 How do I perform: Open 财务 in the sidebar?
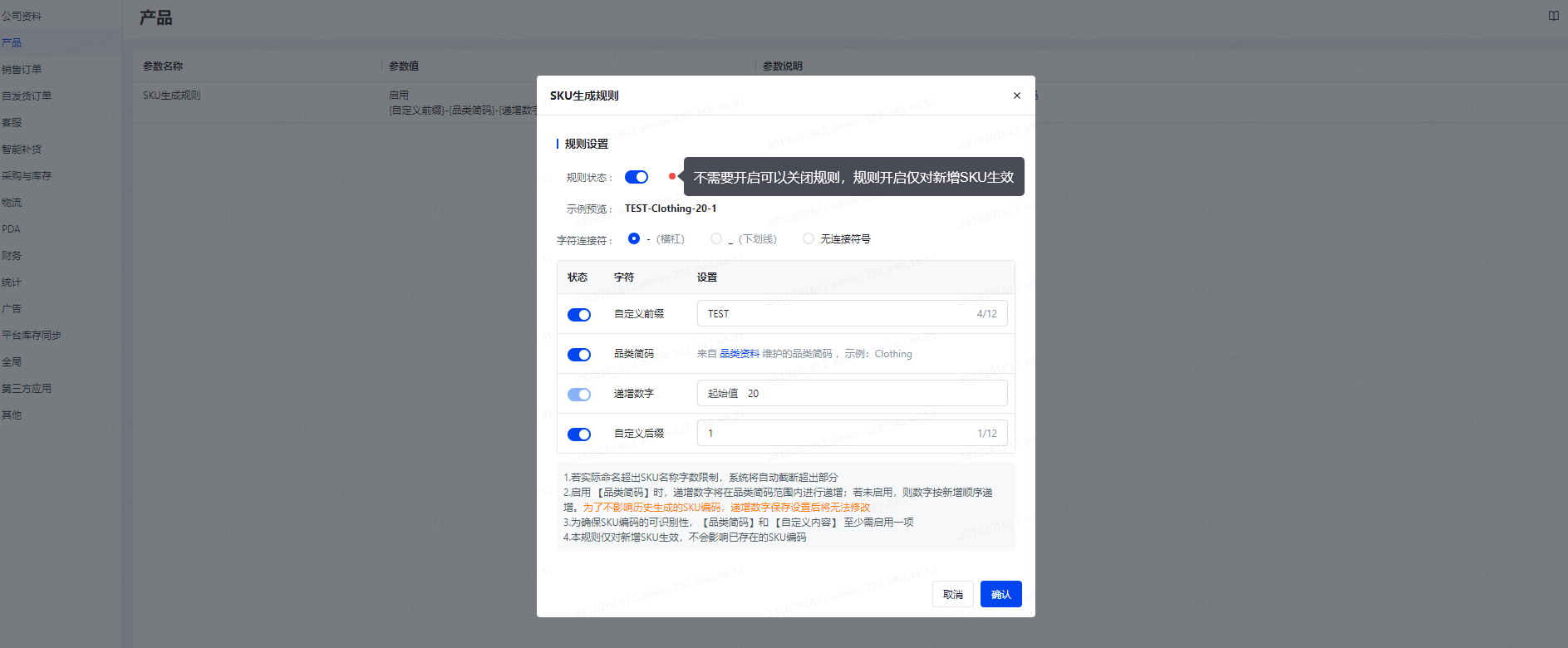click(12, 255)
